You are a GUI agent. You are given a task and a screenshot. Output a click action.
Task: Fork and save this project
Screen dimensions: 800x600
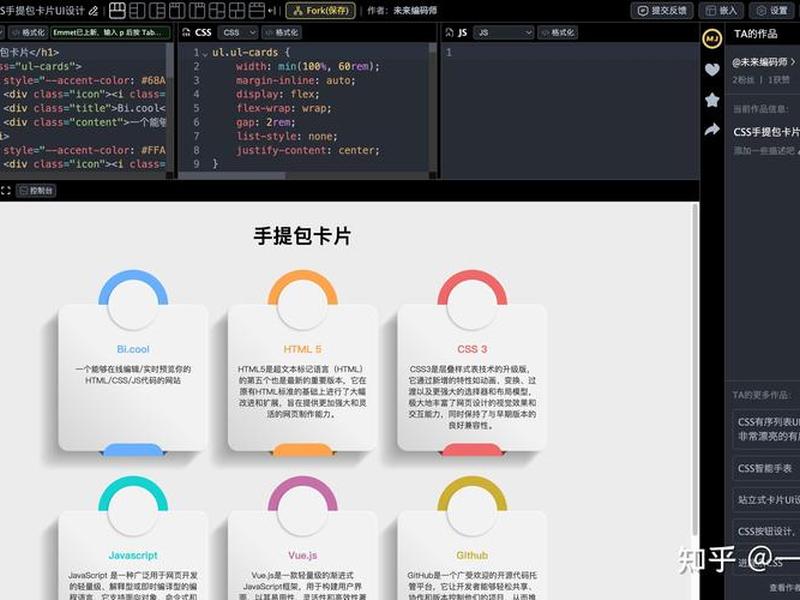pos(320,11)
